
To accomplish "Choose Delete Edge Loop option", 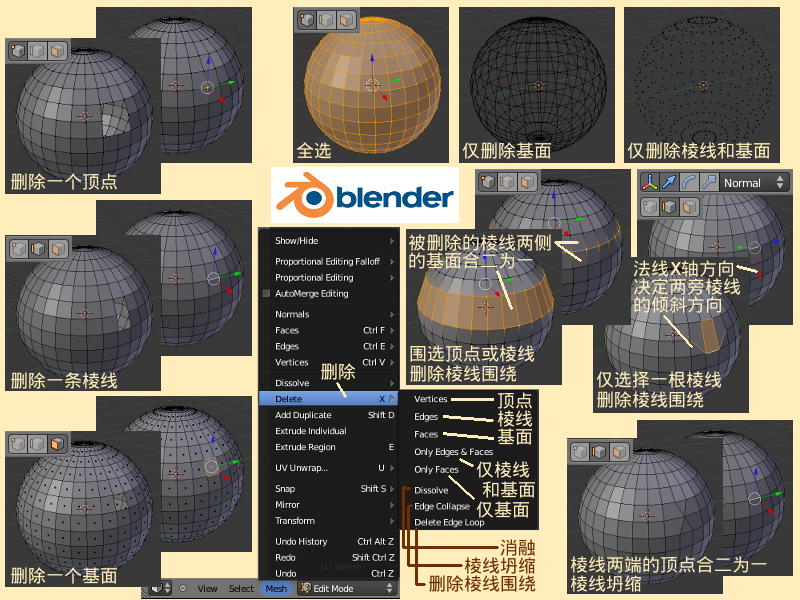I will tap(449, 522).
